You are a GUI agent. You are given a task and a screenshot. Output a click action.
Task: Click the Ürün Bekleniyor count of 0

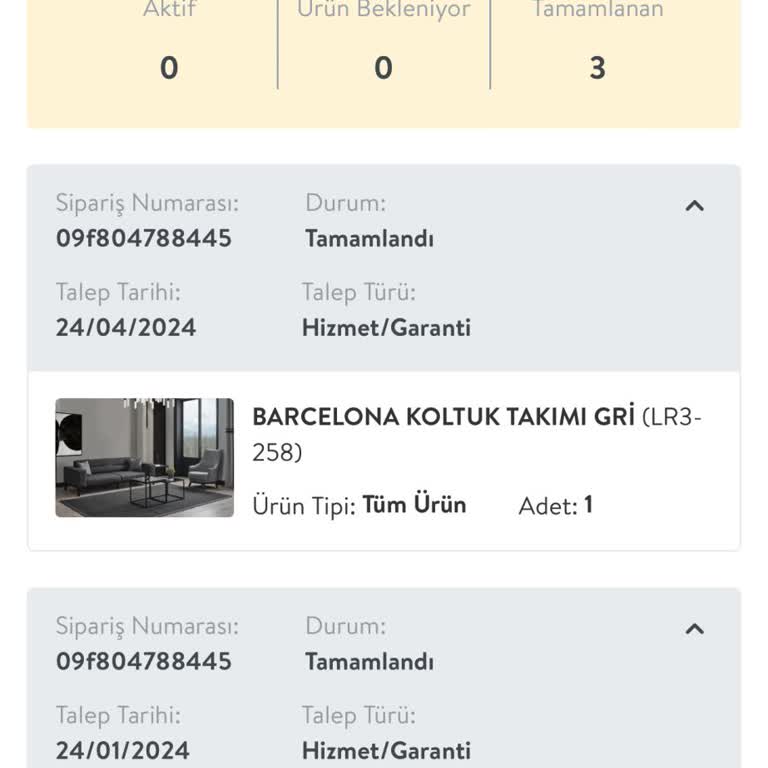384,68
